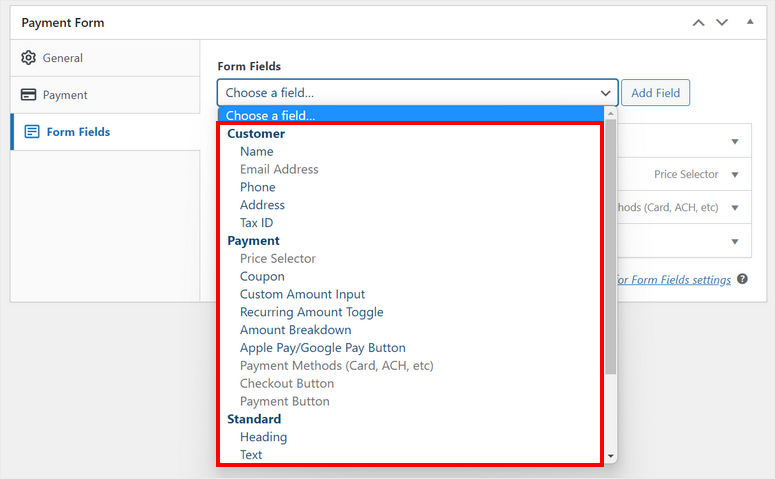Open the Payment tab
The height and width of the screenshot is (479, 775).
65,95
